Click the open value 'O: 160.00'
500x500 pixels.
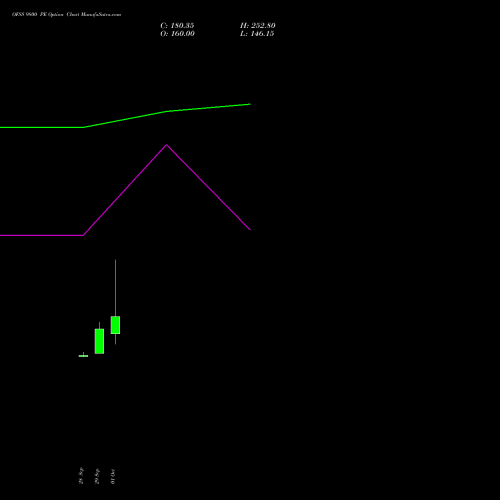pos(177,34)
